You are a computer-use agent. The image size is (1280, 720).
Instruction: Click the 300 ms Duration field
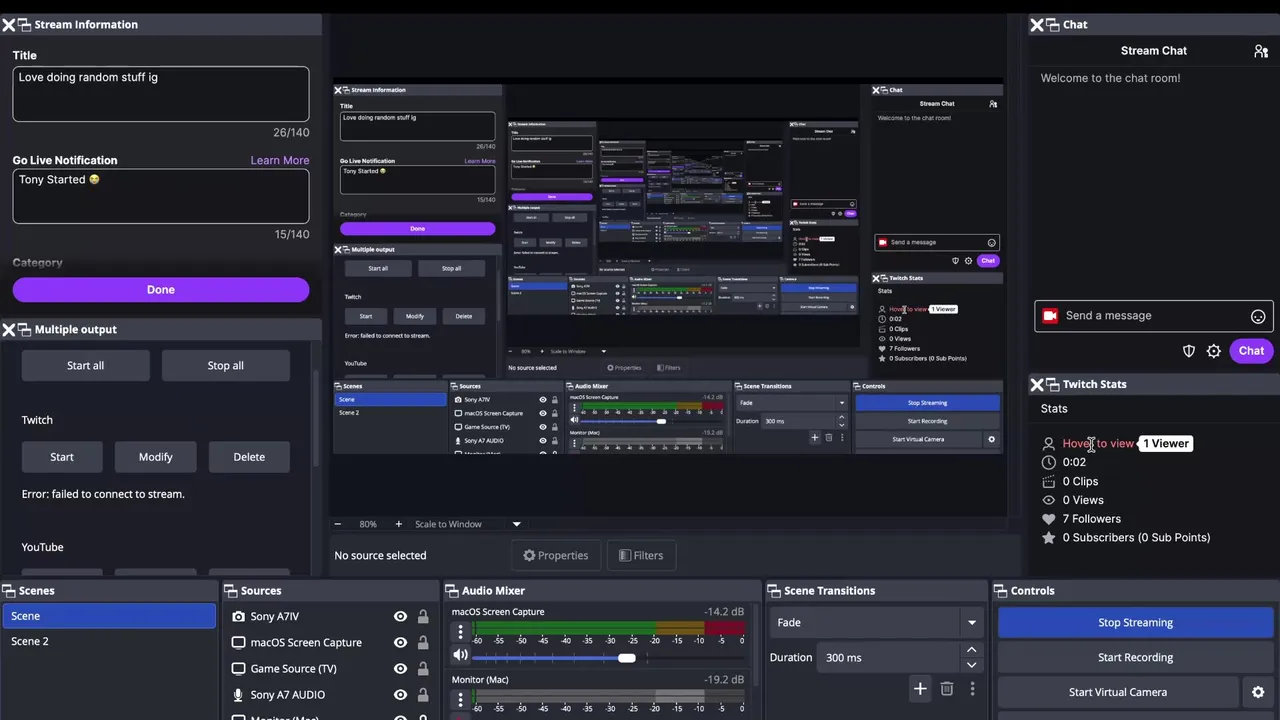click(x=890, y=657)
